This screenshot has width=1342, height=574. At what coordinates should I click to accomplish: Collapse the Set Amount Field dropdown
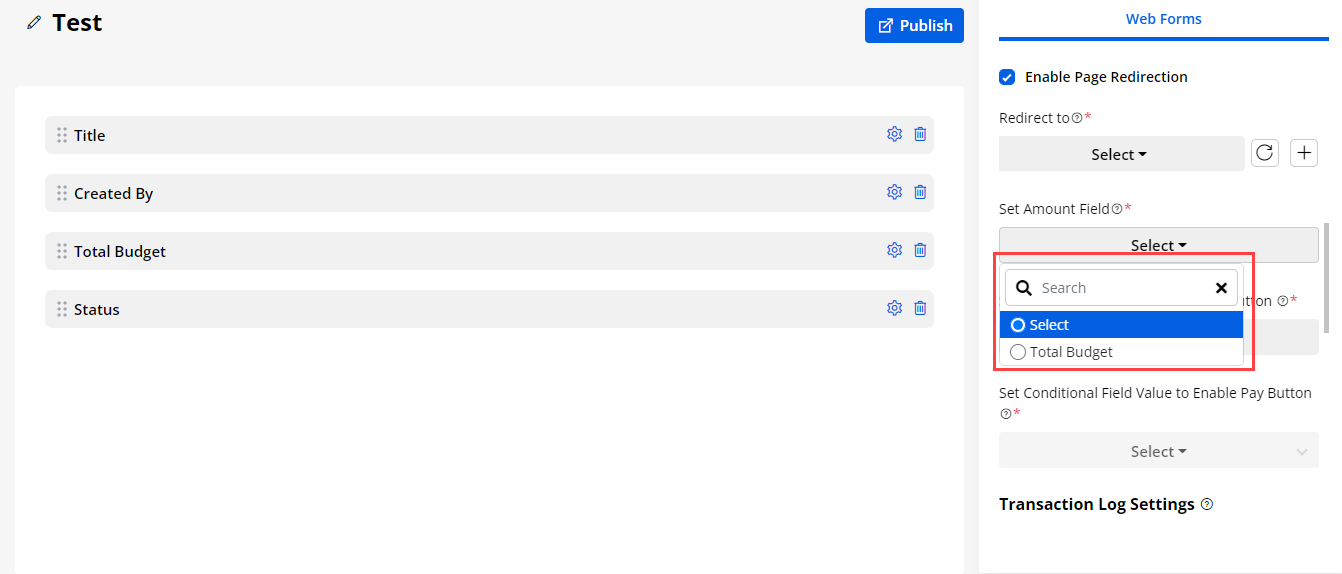pos(1158,245)
